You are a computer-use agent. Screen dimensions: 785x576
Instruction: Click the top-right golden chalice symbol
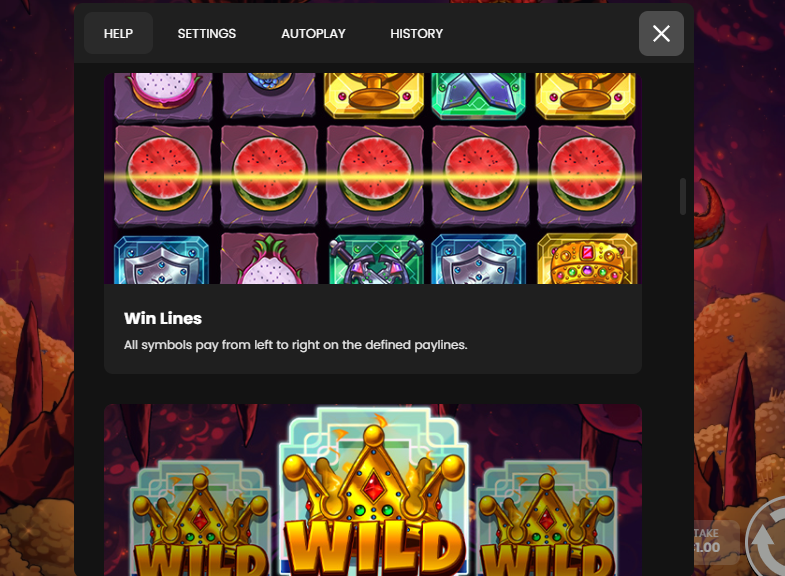click(585, 95)
